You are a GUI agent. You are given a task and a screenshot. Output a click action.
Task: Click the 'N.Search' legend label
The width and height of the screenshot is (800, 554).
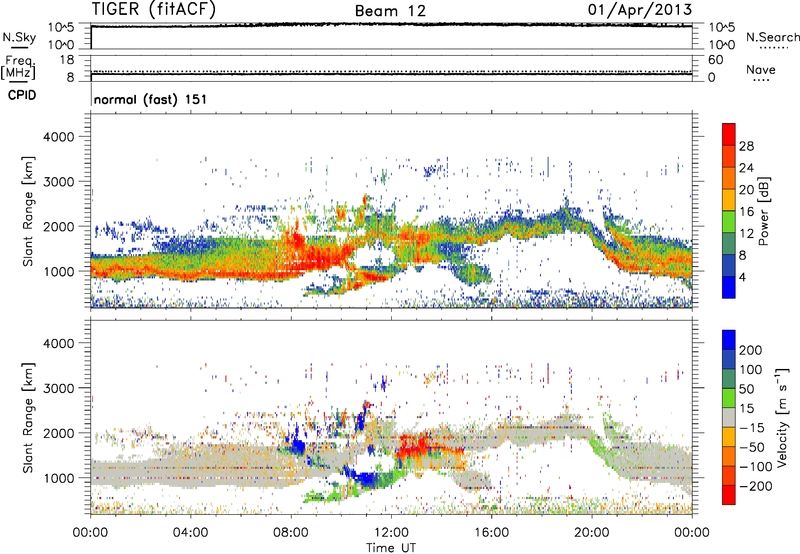pyautogui.click(x=772, y=37)
